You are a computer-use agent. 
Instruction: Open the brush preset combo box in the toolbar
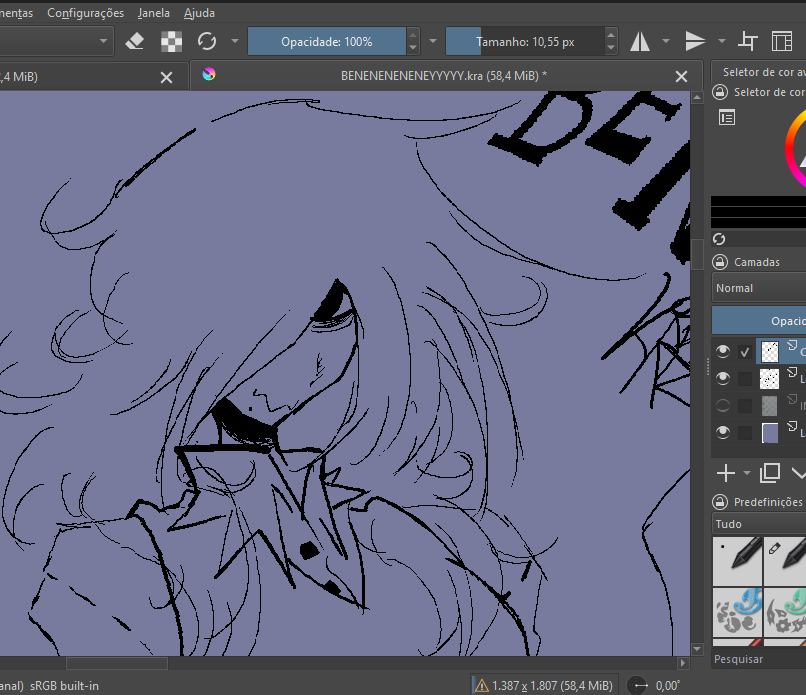pyautogui.click(x=55, y=41)
